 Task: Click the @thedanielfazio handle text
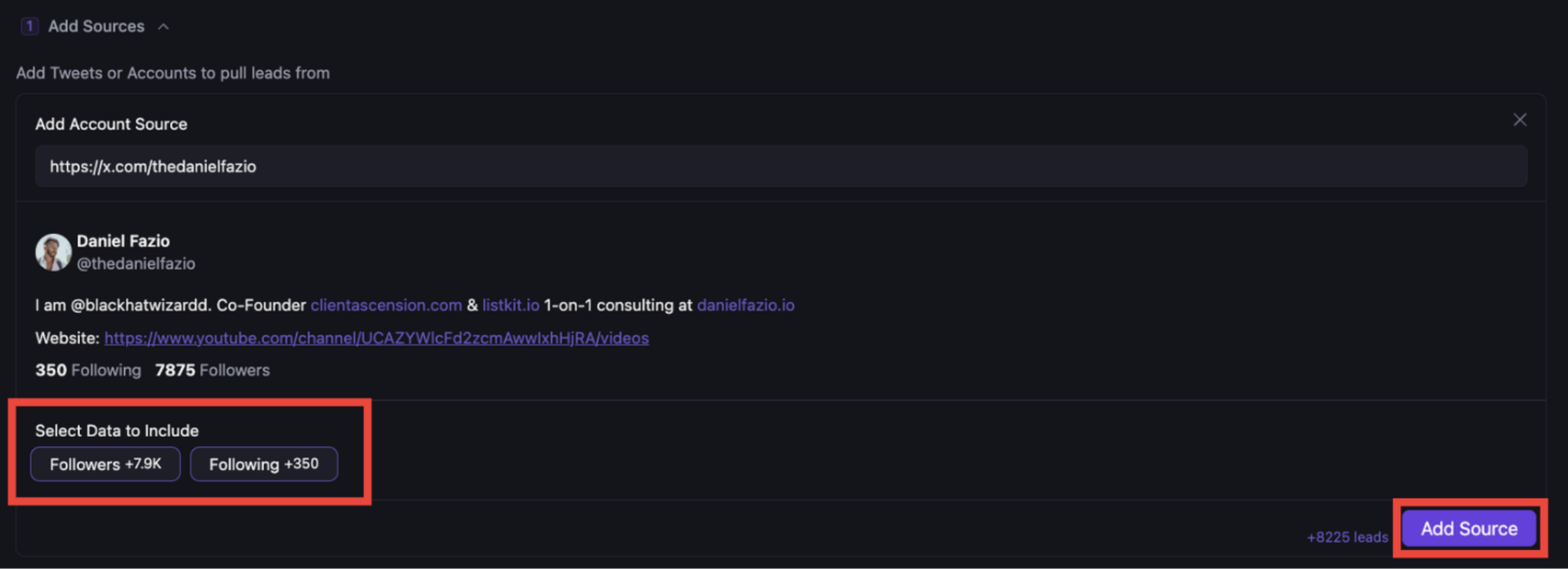point(136,263)
